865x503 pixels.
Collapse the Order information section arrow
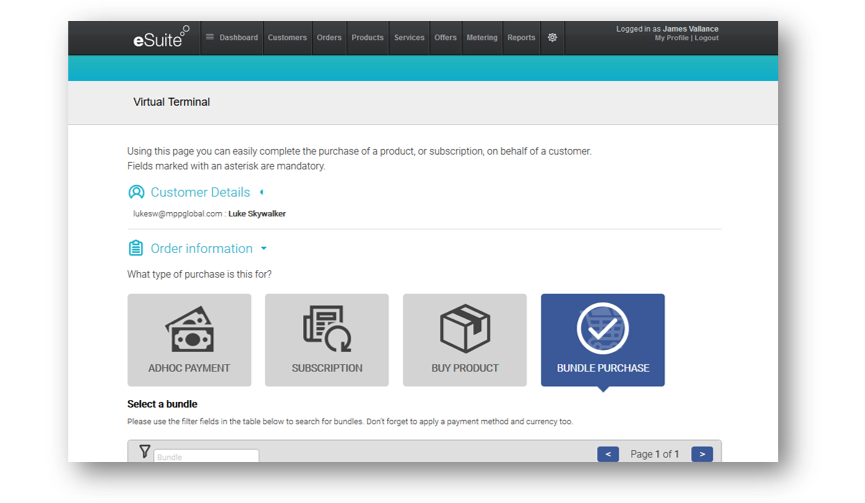click(264, 249)
